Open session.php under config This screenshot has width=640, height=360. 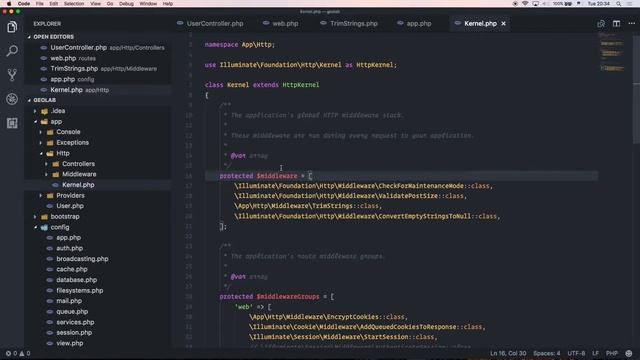pos(74,333)
